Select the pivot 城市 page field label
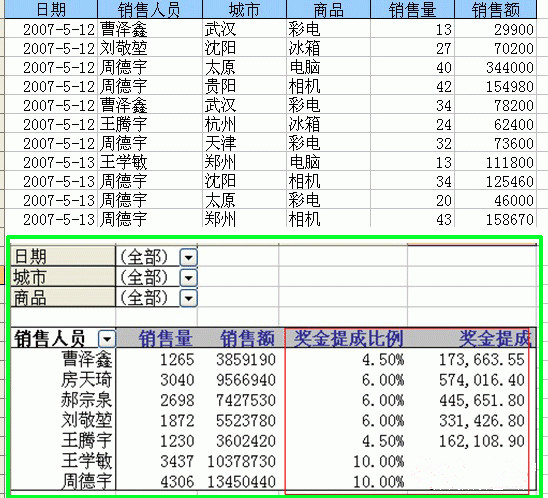Image resolution: width=548 pixels, height=498 pixels. click(x=63, y=277)
